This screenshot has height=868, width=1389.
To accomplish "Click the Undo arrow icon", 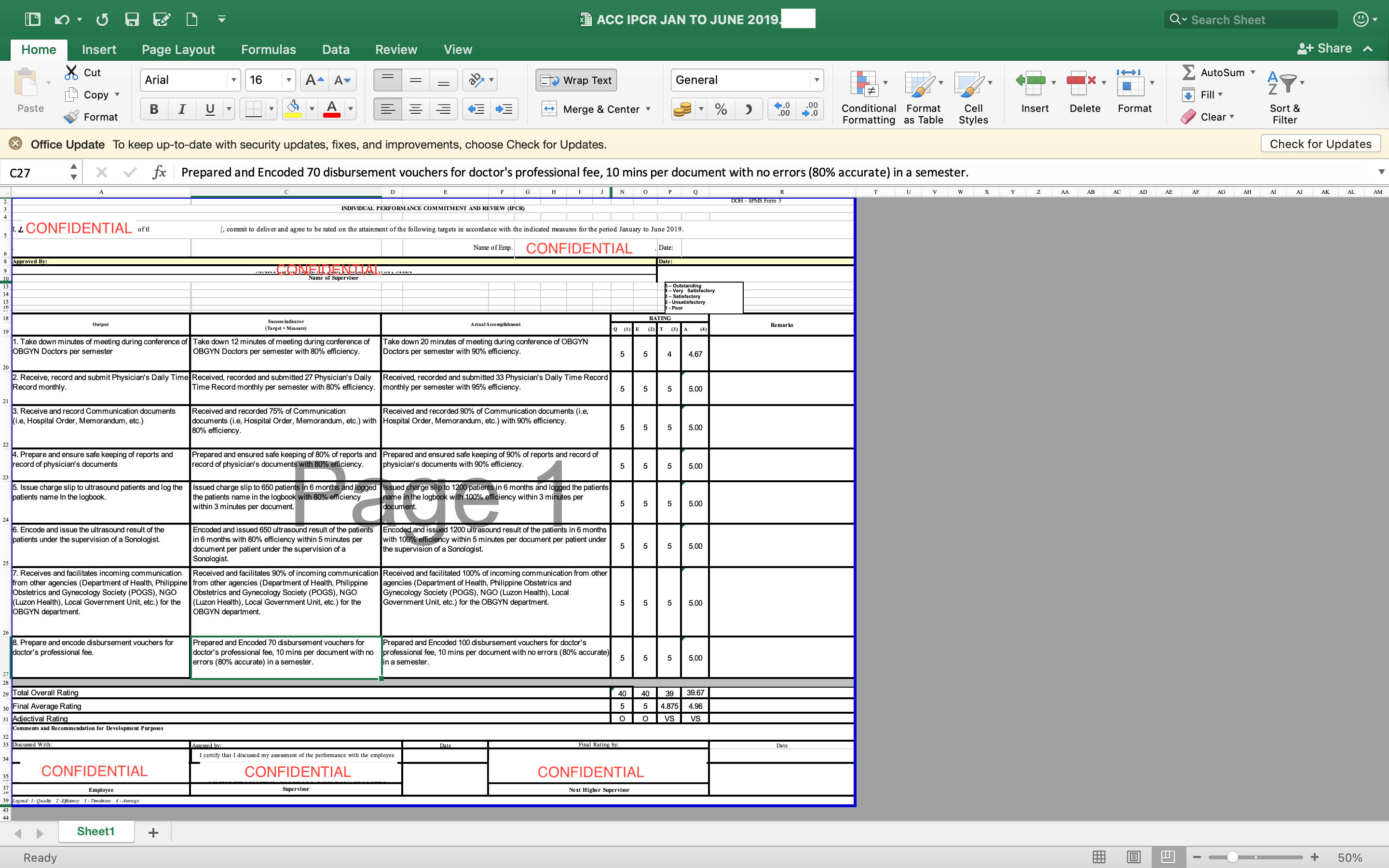I will tap(61, 19).
